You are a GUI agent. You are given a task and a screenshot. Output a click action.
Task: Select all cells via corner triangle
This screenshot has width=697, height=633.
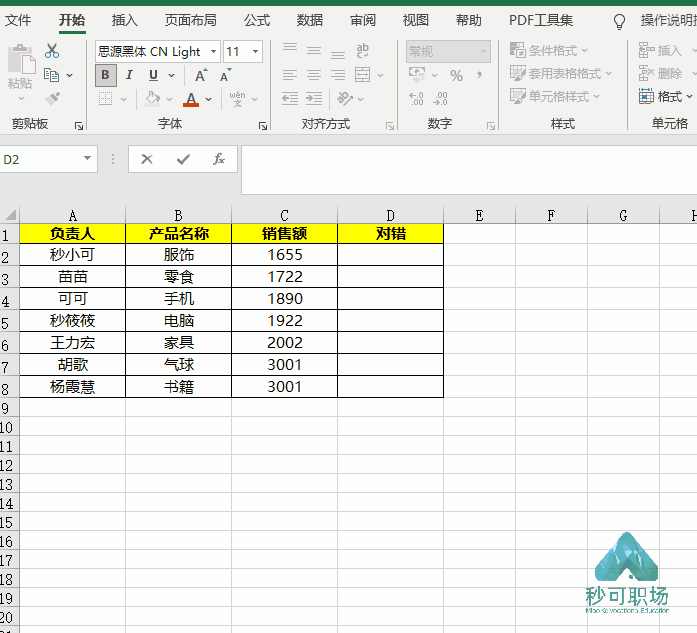(x=10, y=215)
